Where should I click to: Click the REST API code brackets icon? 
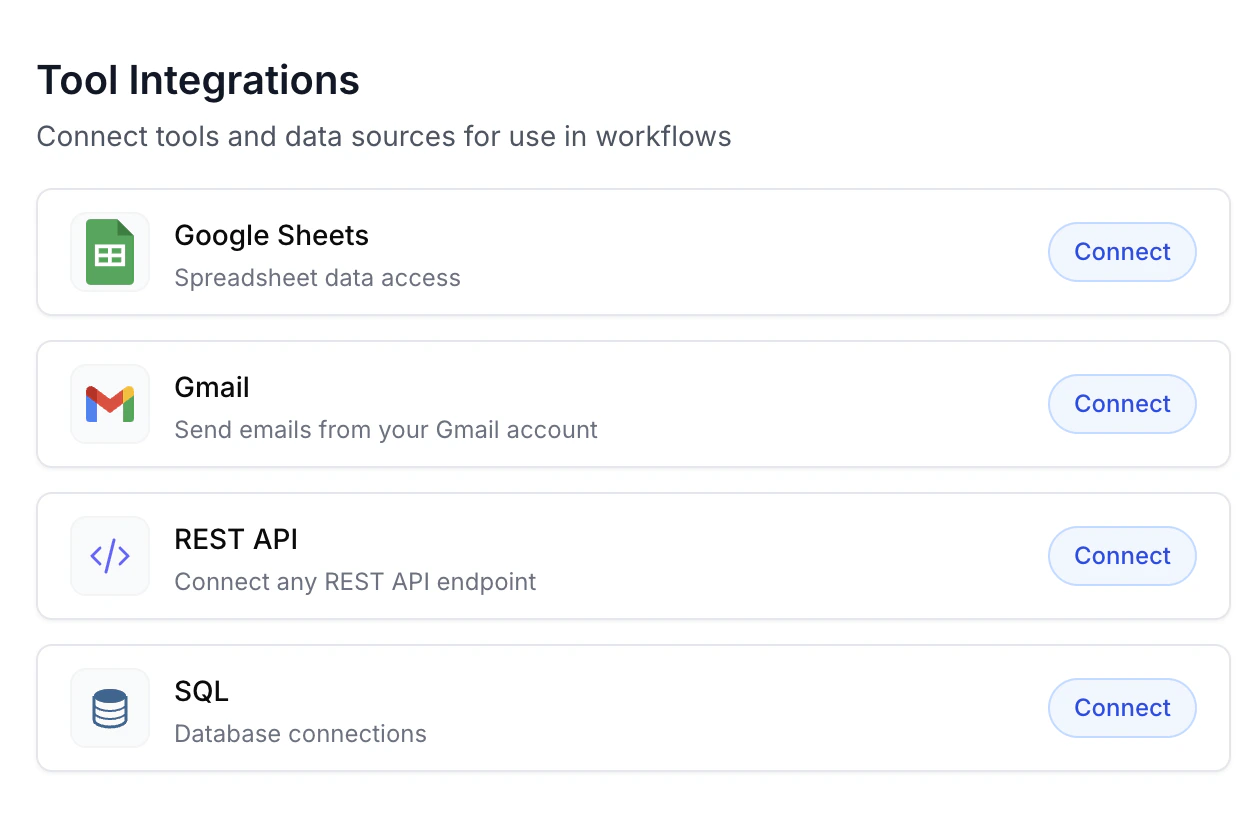110,556
